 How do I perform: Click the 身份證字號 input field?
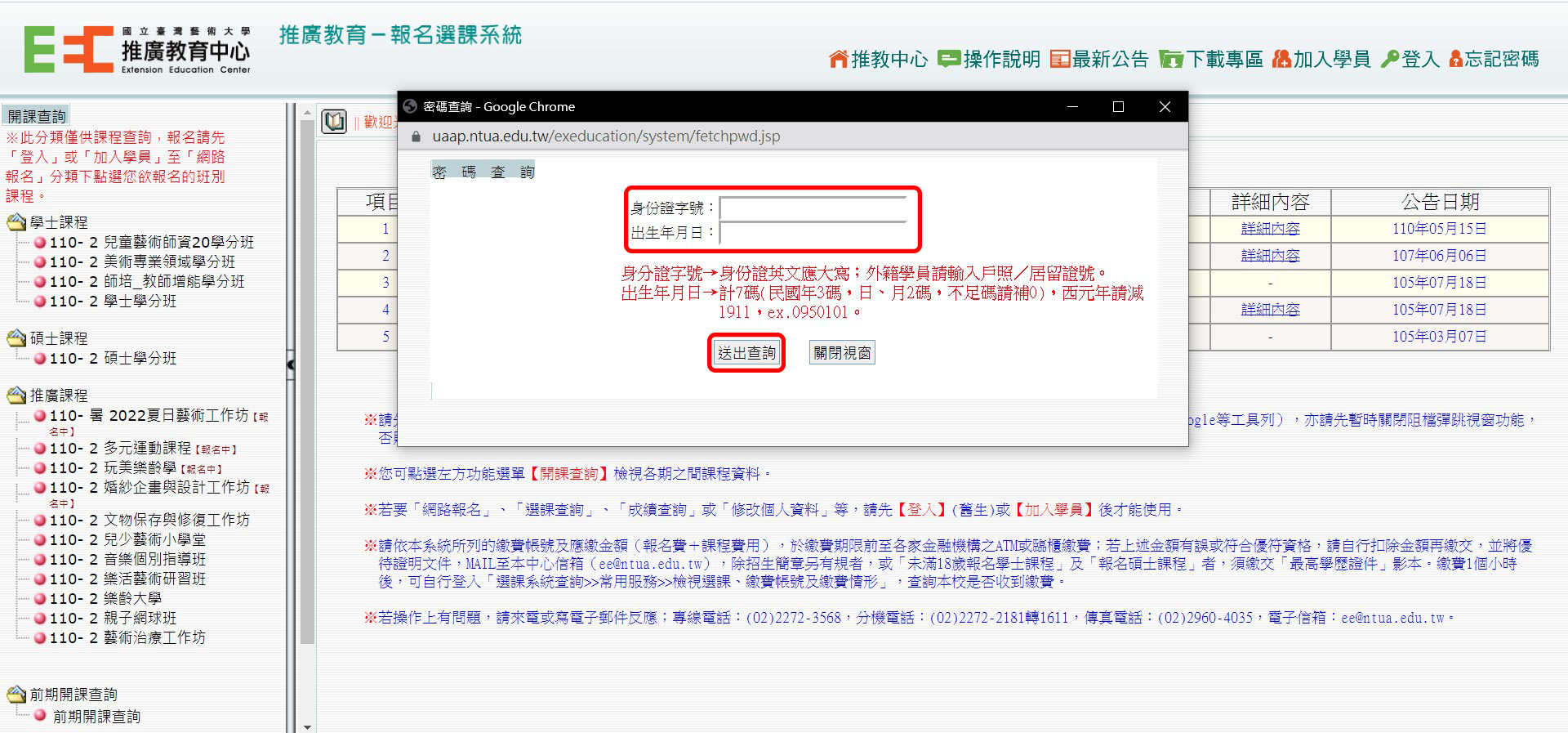tap(813, 208)
